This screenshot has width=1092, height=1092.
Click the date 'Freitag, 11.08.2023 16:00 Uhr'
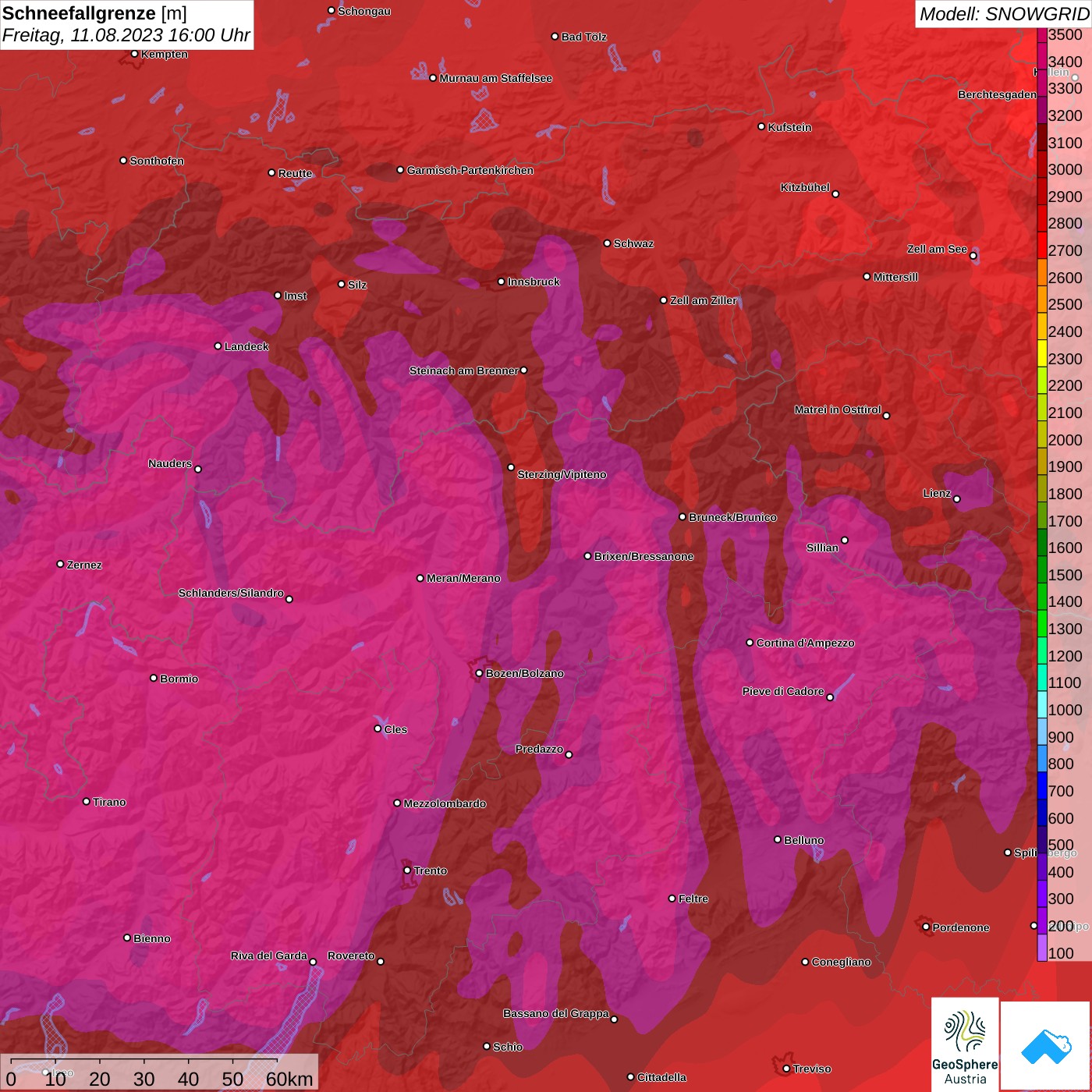coord(126,35)
